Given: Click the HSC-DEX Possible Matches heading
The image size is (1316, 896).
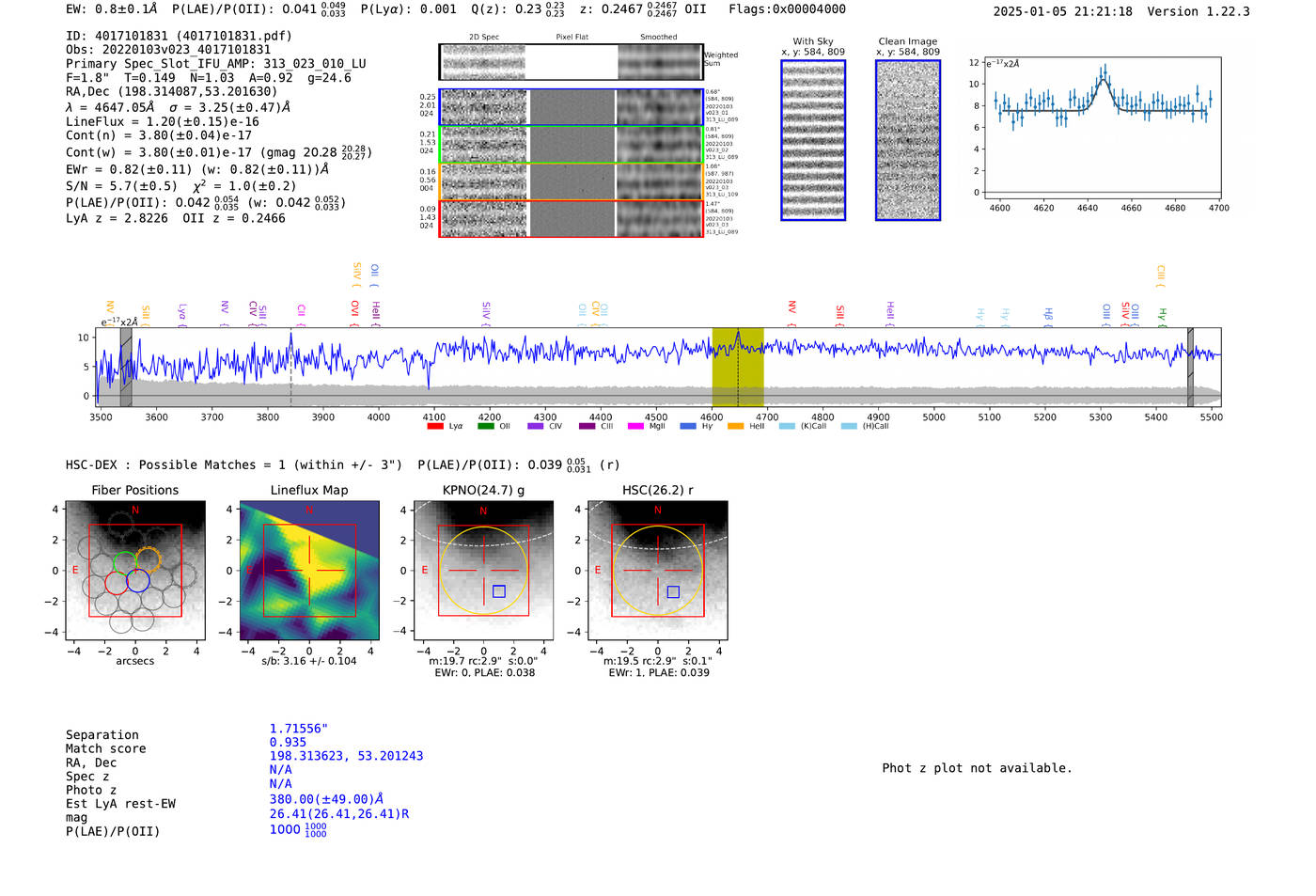Looking at the screenshot, I should (x=234, y=464).
